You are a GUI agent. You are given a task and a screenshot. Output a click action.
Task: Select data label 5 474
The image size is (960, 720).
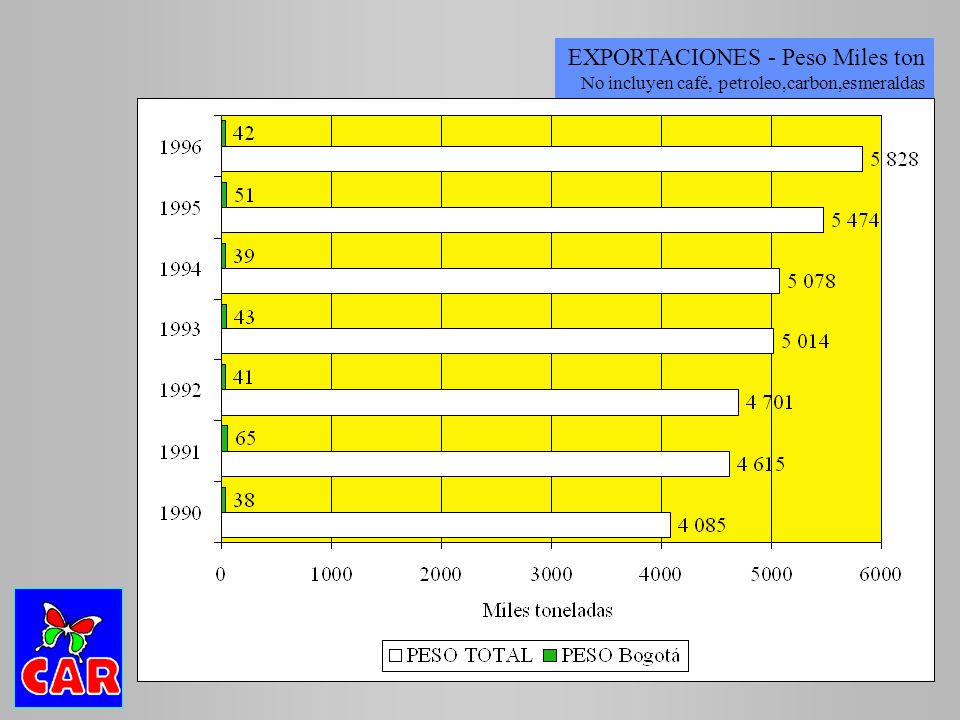pyautogui.click(x=855, y=220)
